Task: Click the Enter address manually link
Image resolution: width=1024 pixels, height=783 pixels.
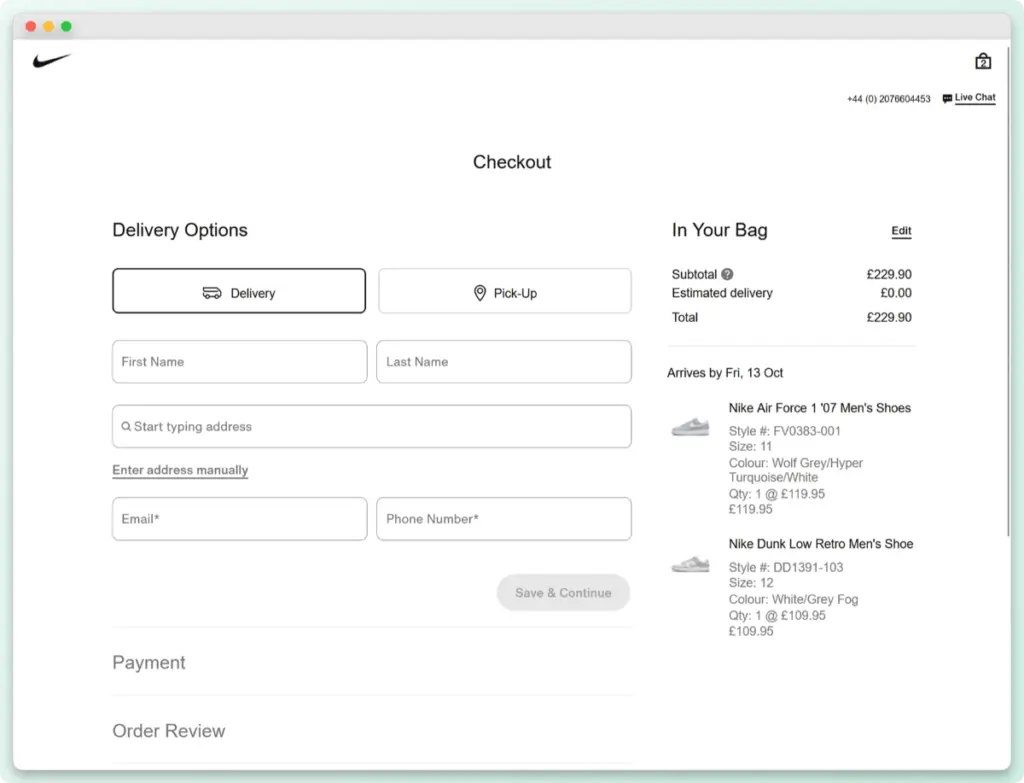Action: click(x=180, y=470)
